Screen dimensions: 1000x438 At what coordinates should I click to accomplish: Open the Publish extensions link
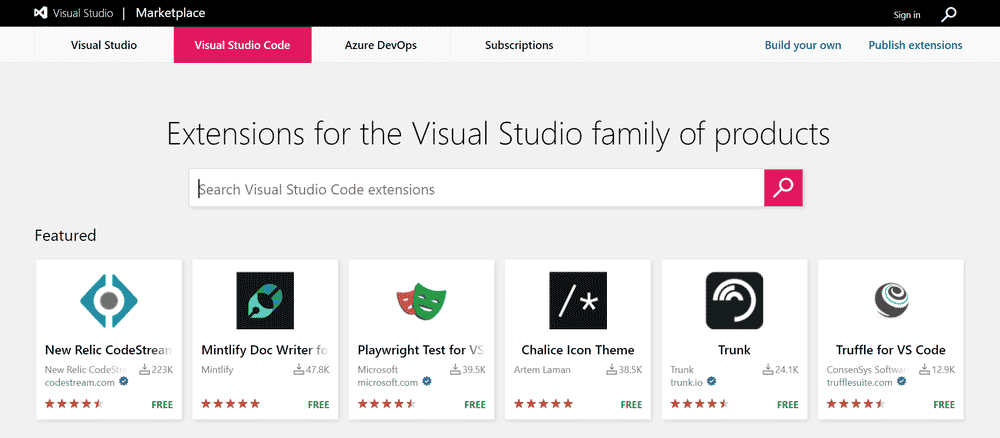[x=915, y=45]
